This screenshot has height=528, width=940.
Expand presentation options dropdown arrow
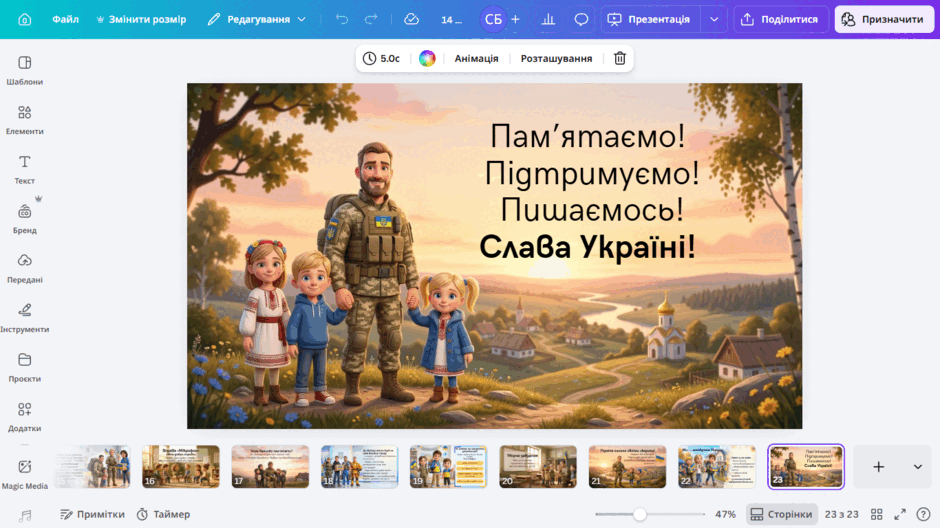[714, 19]
